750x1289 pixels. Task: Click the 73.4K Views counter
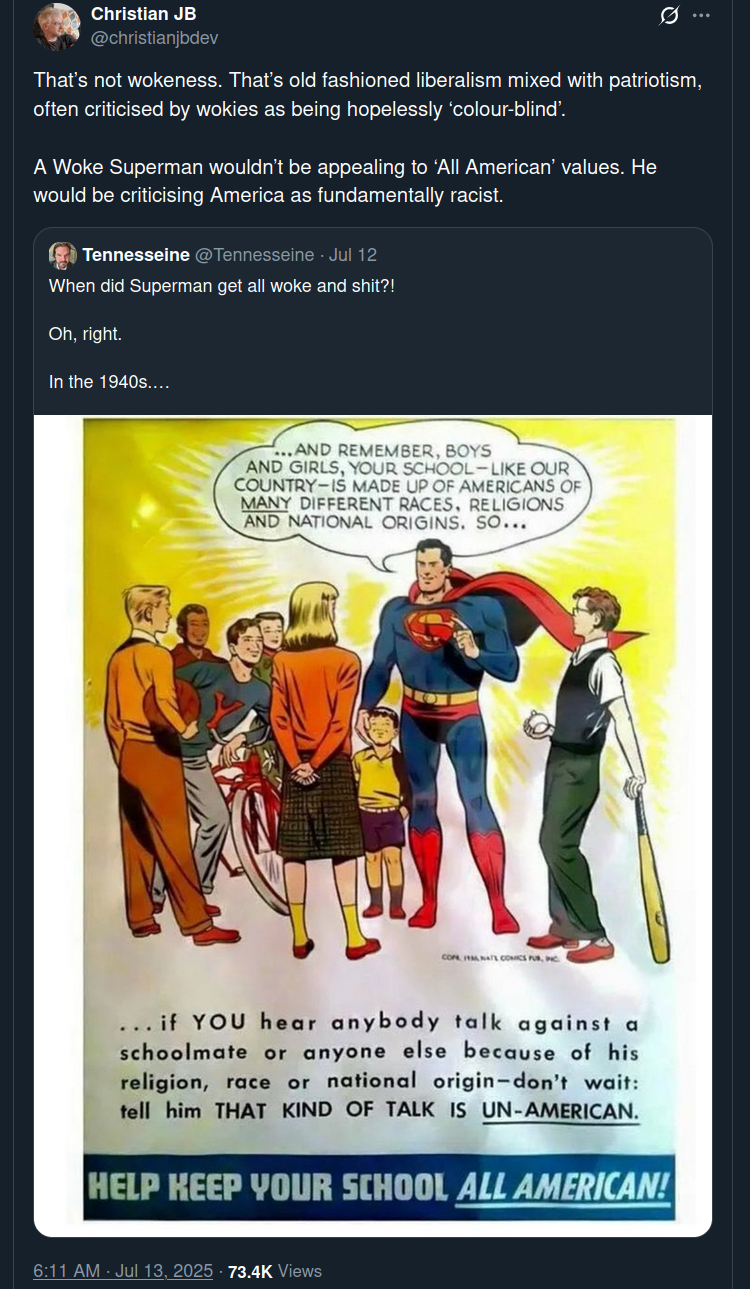click(275, 1271)
